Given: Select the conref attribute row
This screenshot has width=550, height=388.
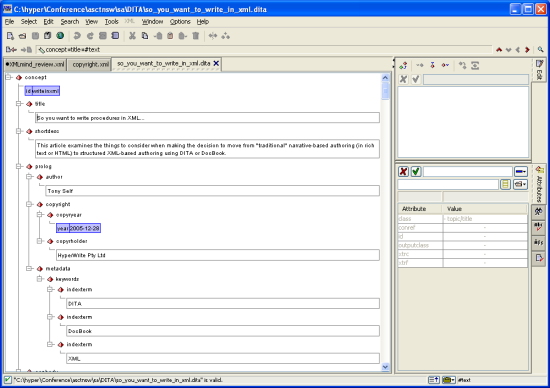Looking at the screenshot, I should coord(463,228).
